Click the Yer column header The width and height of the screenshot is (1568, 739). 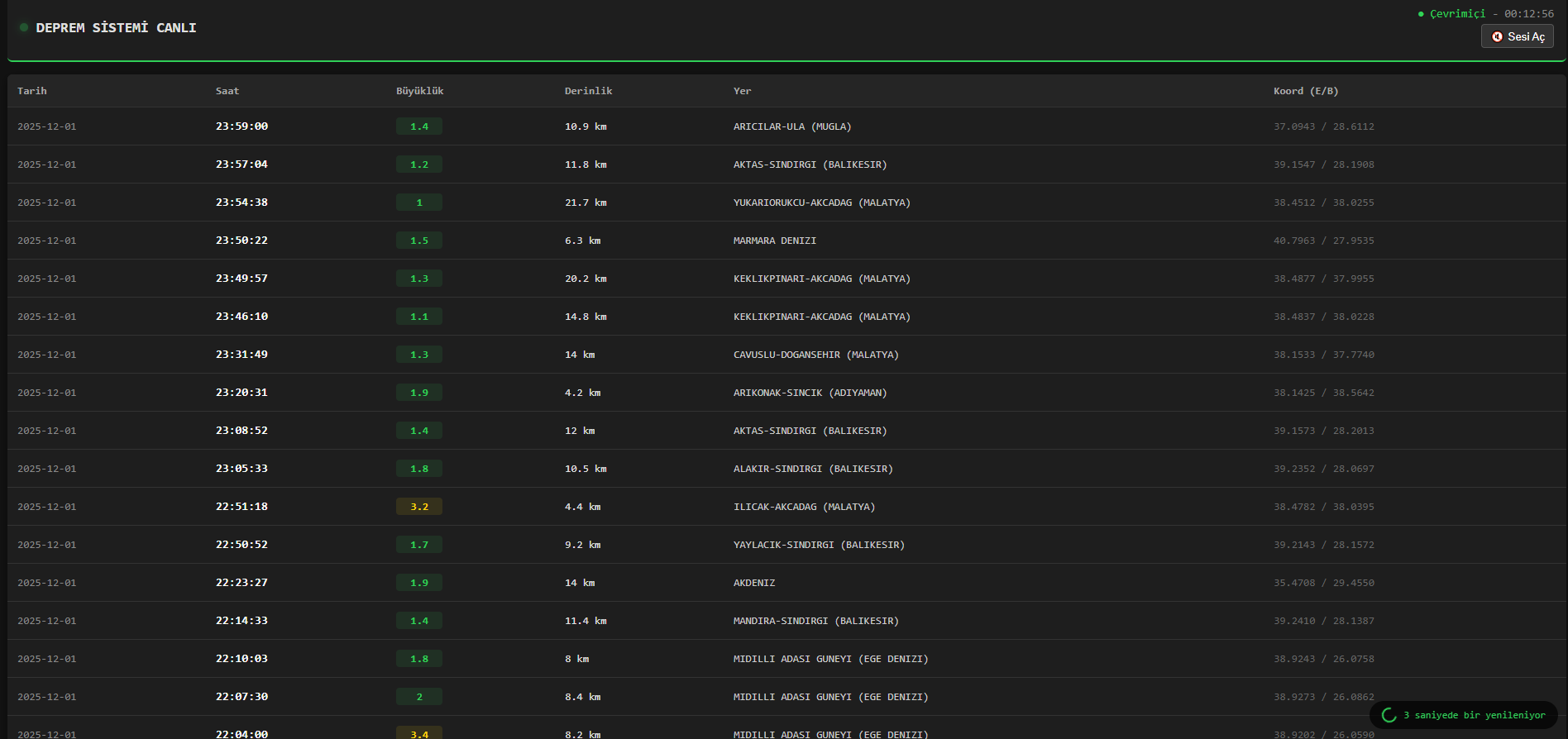point(742,91)
